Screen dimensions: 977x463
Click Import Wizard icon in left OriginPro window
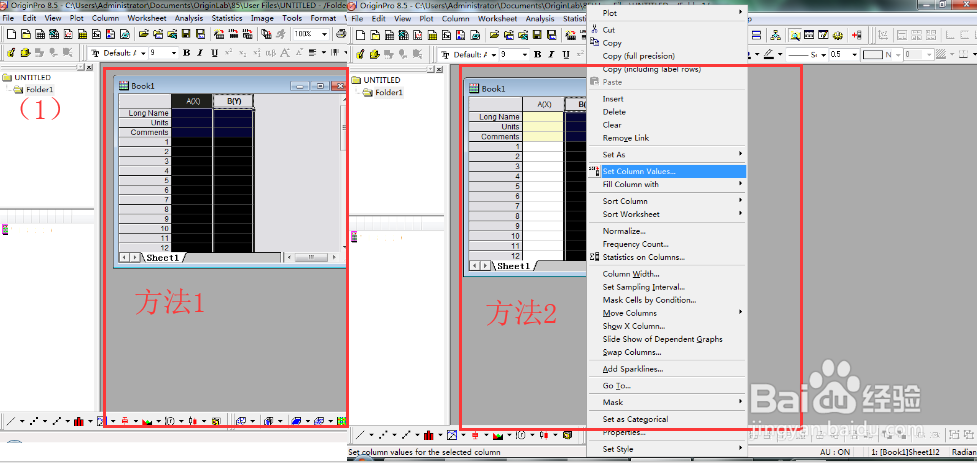tap(219, 34)
